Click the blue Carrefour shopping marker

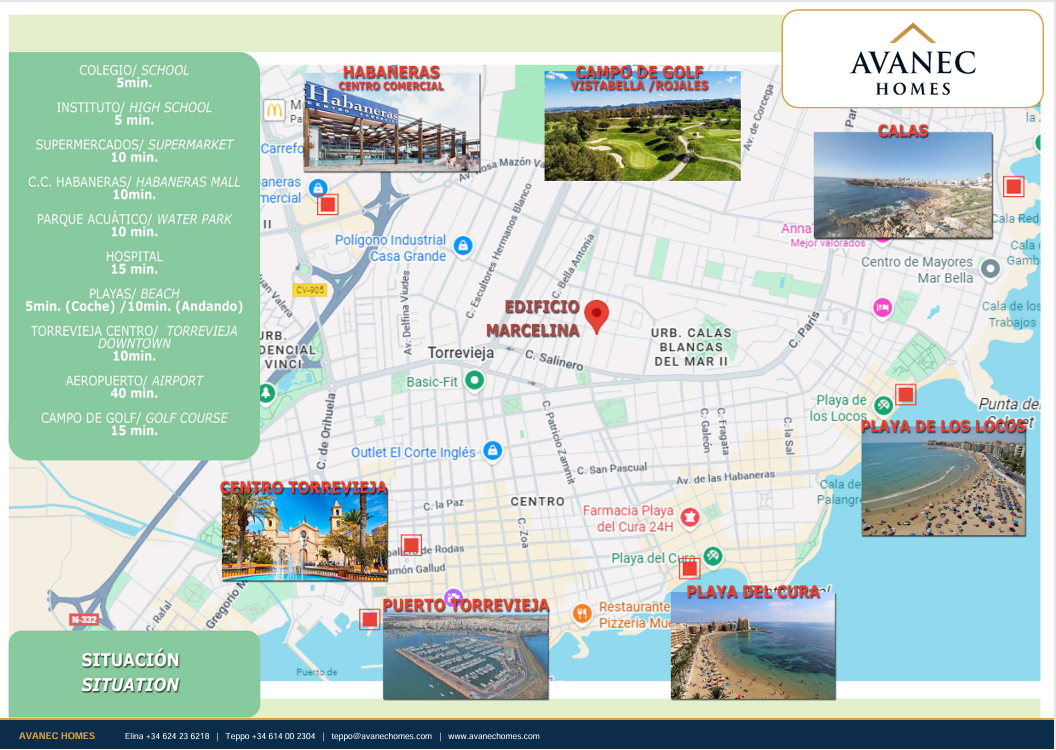[x=317, y=188]
